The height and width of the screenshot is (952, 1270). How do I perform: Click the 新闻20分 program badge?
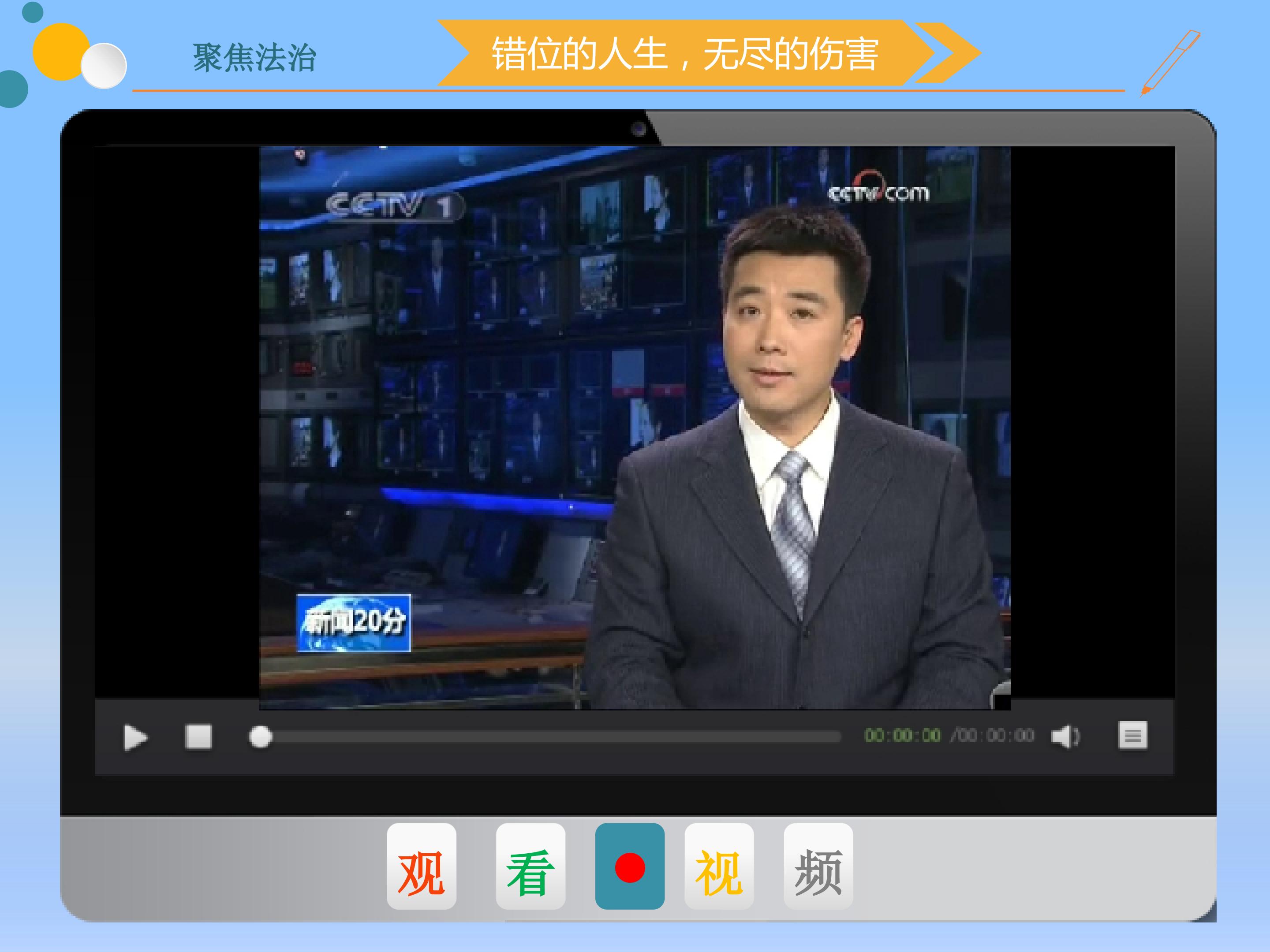point(354,623)
